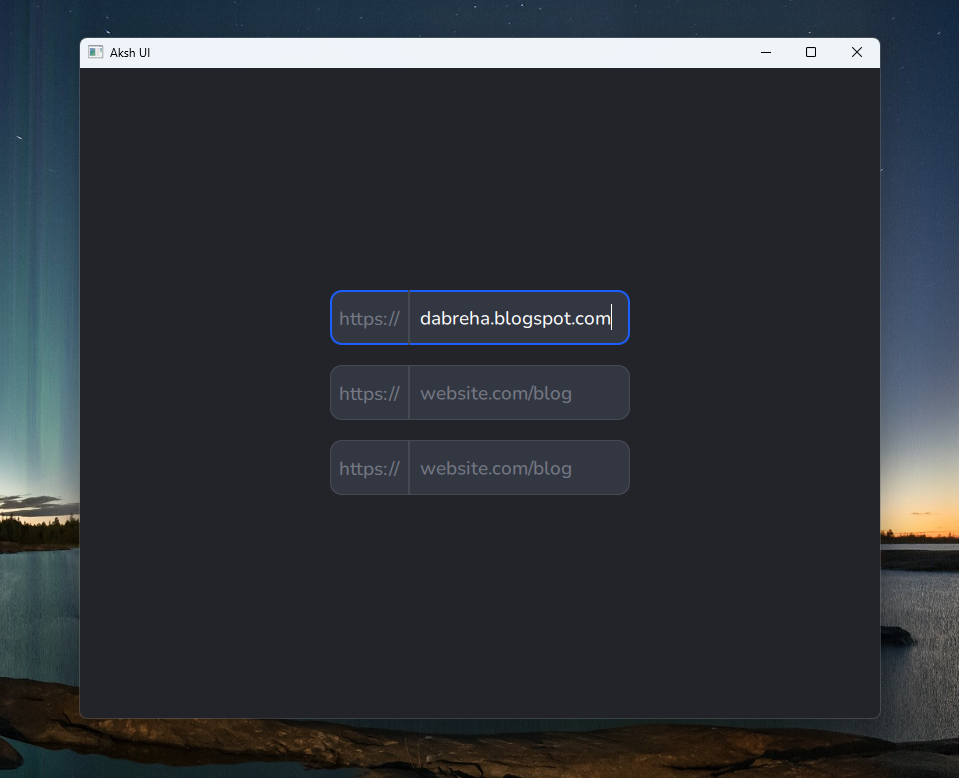
Task: Close the Aksh UI window
Action: point(857,52)
